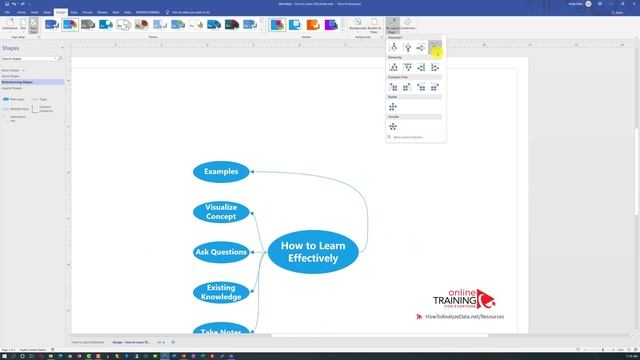The width and height of the screenshot is (640, 360).
Task: Apply the Radial layout
Action: (x=393, y=107)
